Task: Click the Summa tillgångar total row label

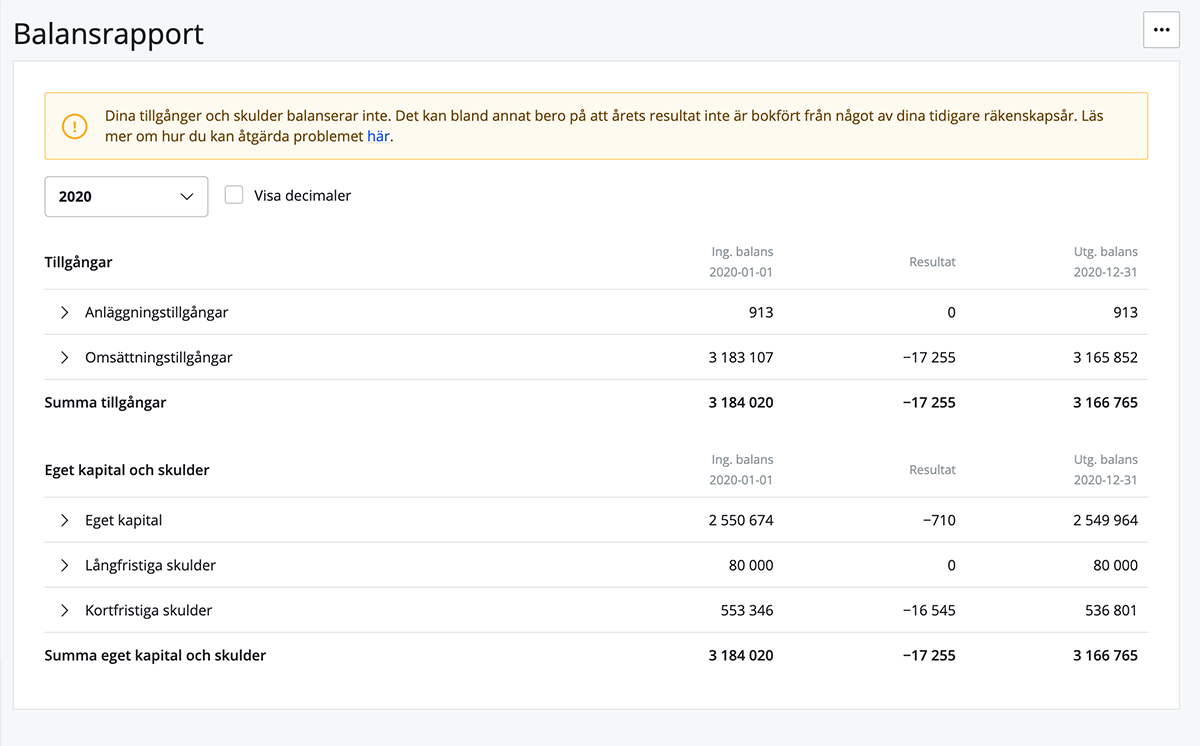Action: point(105,402)
